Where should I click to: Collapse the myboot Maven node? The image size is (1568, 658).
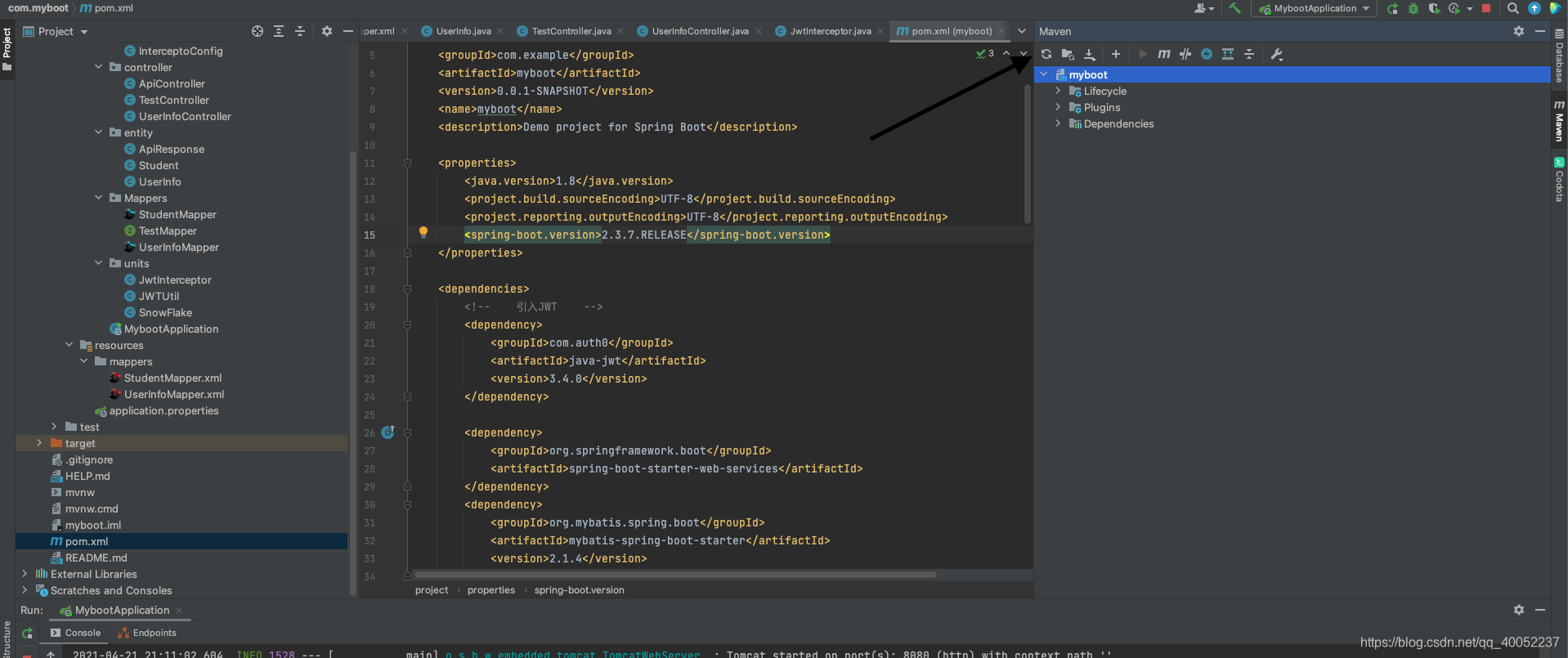pos(1044,74)
